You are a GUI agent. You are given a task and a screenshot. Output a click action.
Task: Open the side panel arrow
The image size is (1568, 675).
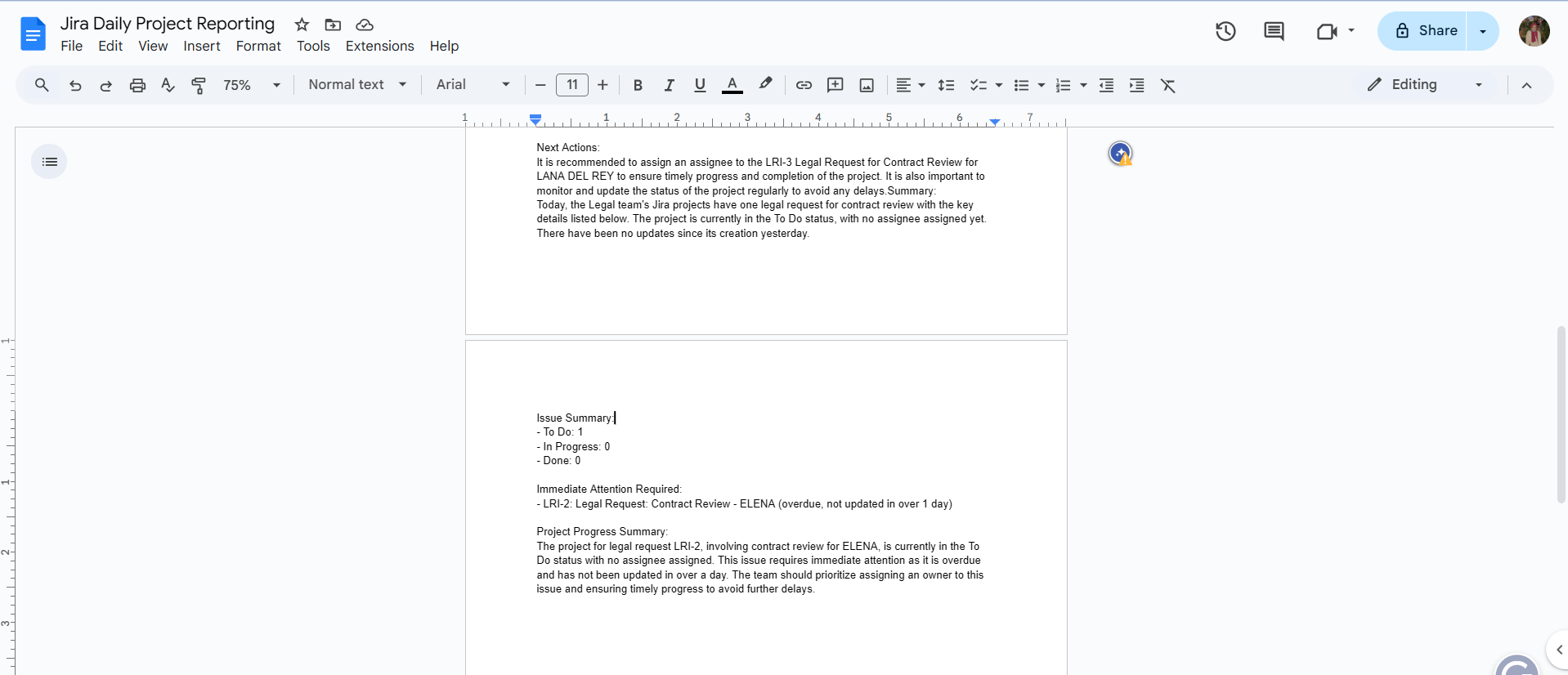coord(1559,650)
